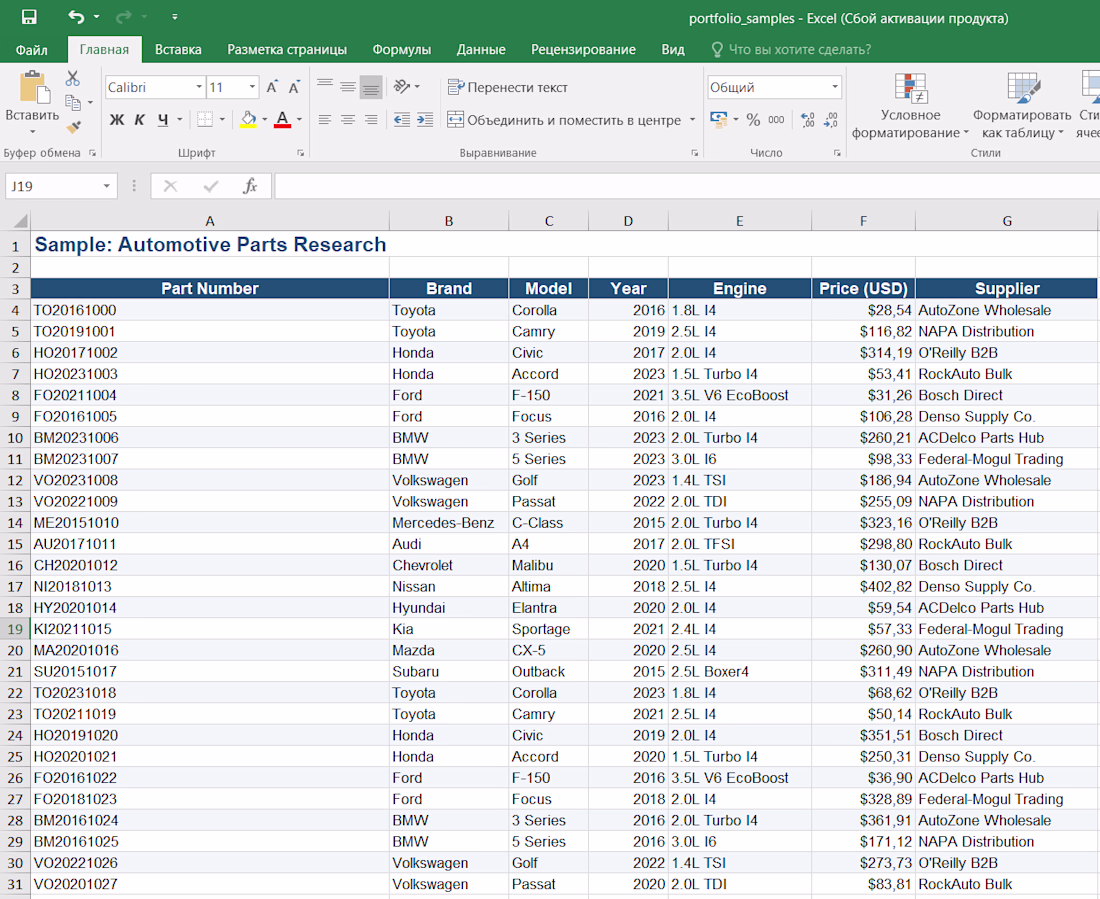Image resolution: width=1100 pixels, height=899 pixels.
Task: Align cell text to the right
Action: 371,120
